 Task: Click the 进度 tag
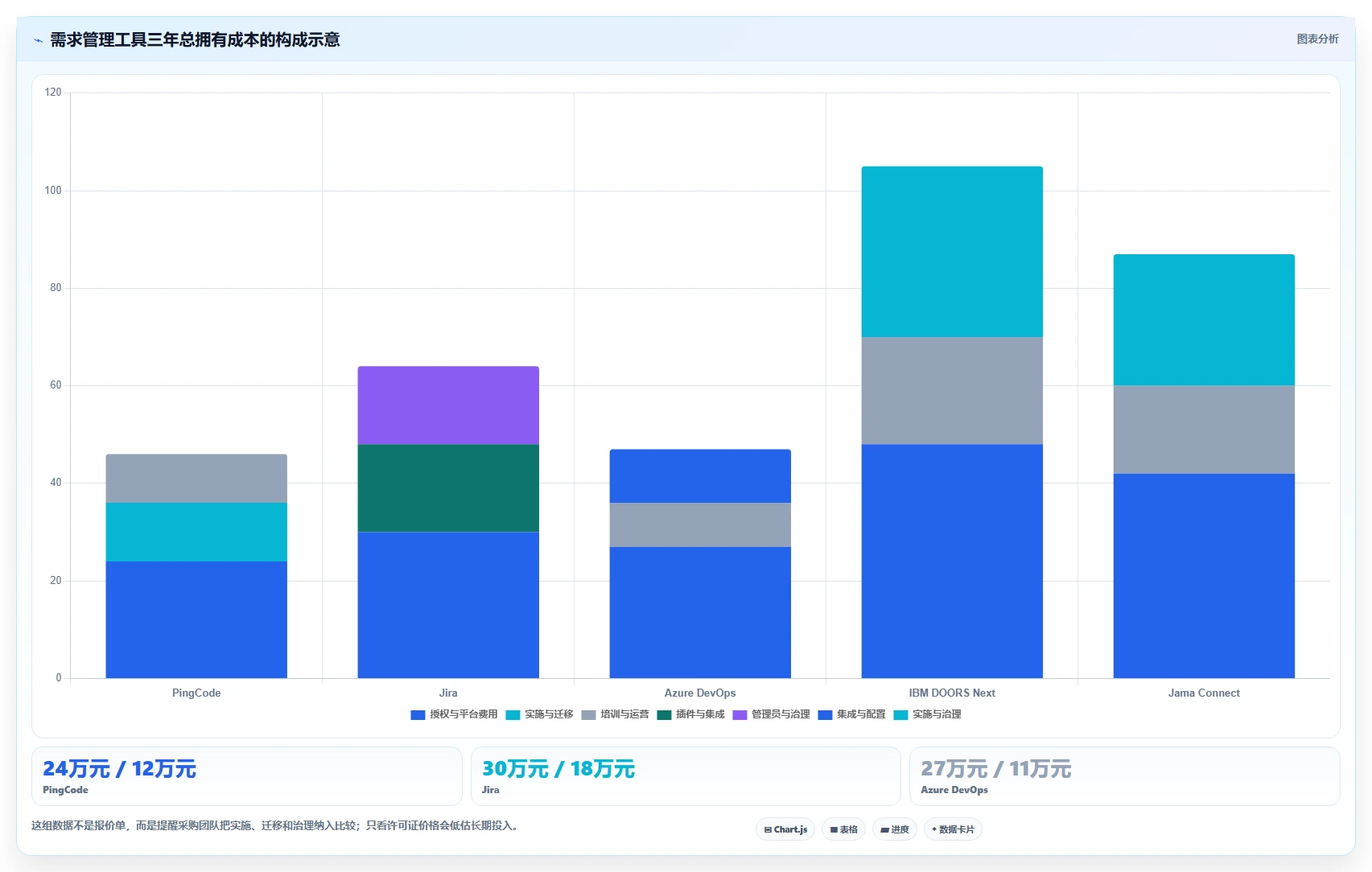coord(895,829)
